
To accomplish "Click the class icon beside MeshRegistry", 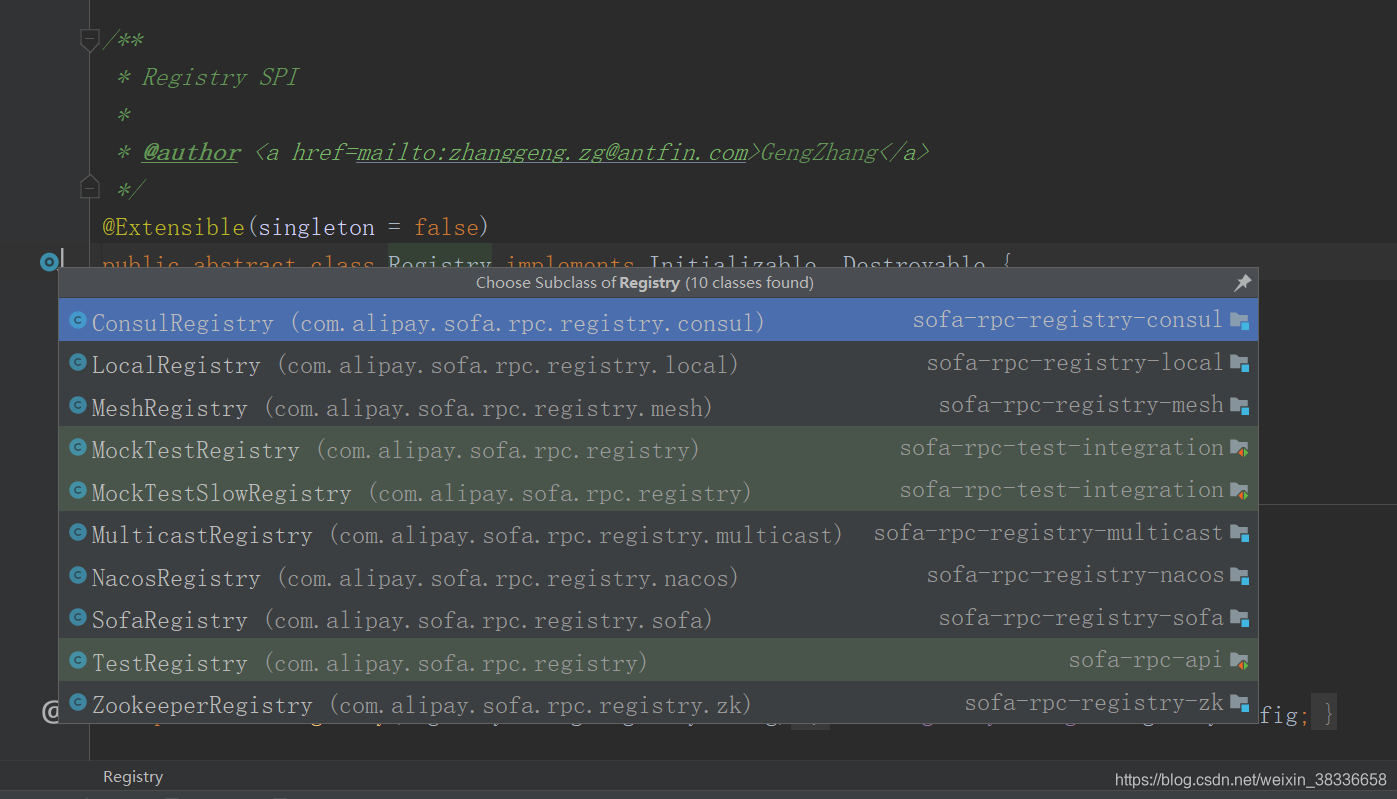I will tap(78, 406).
